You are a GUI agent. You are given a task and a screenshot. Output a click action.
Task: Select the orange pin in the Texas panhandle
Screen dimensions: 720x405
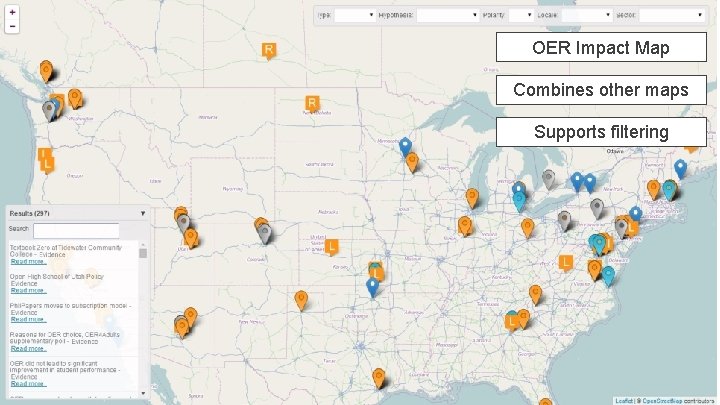(x=301, y=301)
